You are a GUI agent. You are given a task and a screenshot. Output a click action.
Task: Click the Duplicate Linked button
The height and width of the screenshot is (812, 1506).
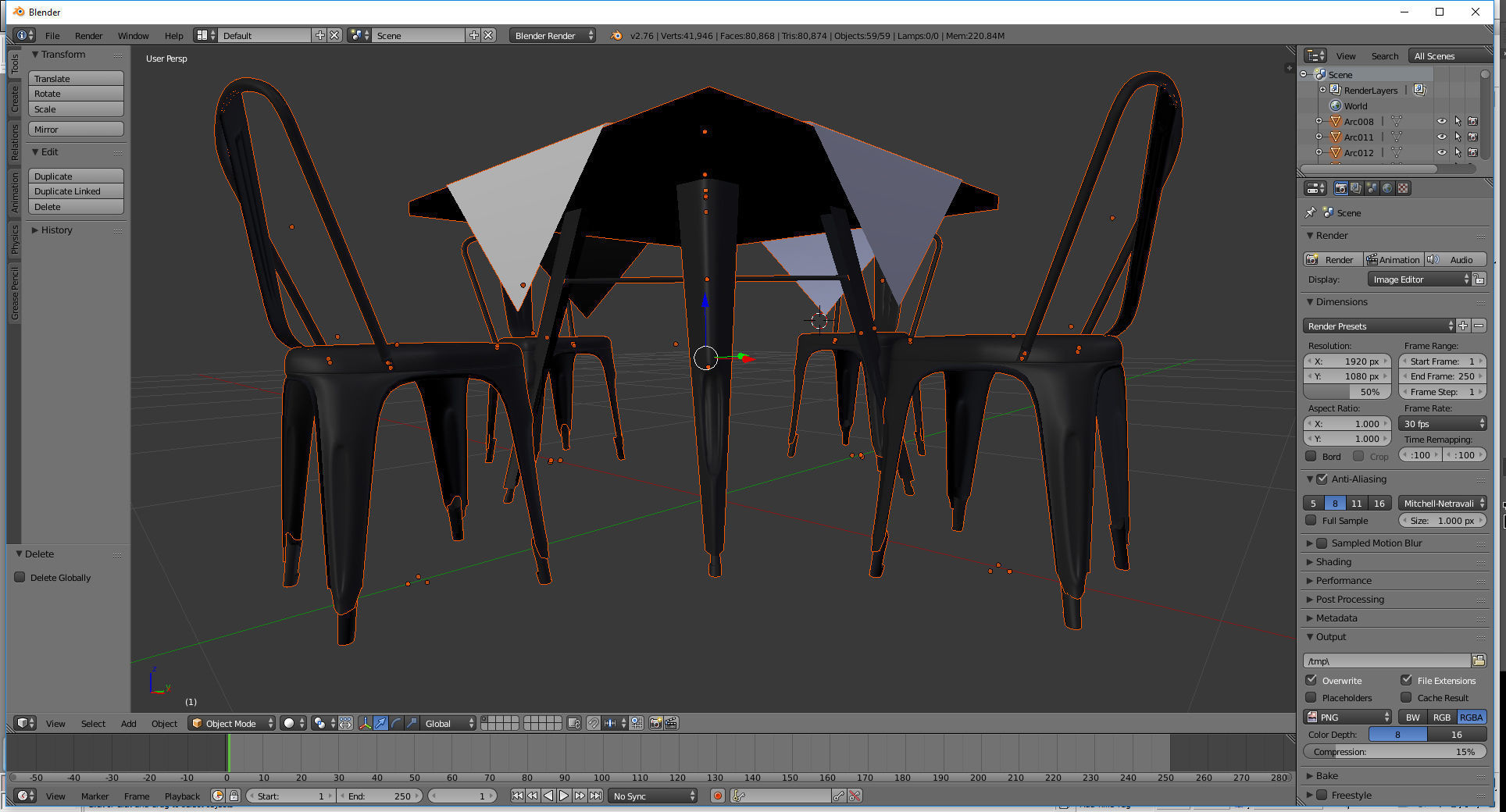tap(76, 191)
